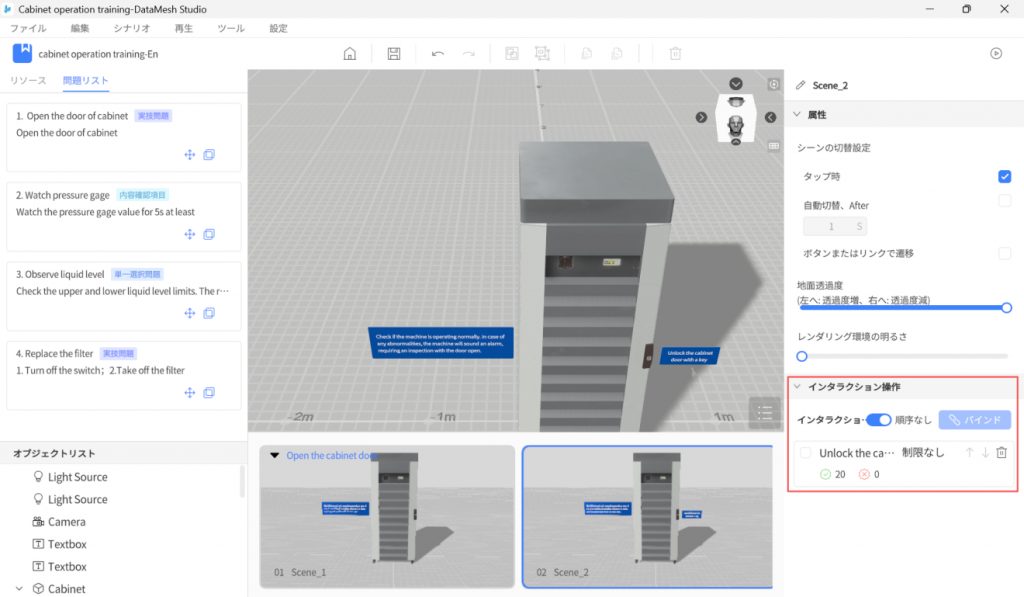
Task: Collapse the Cabinet tree node
Action: click(x=19, y=589)
